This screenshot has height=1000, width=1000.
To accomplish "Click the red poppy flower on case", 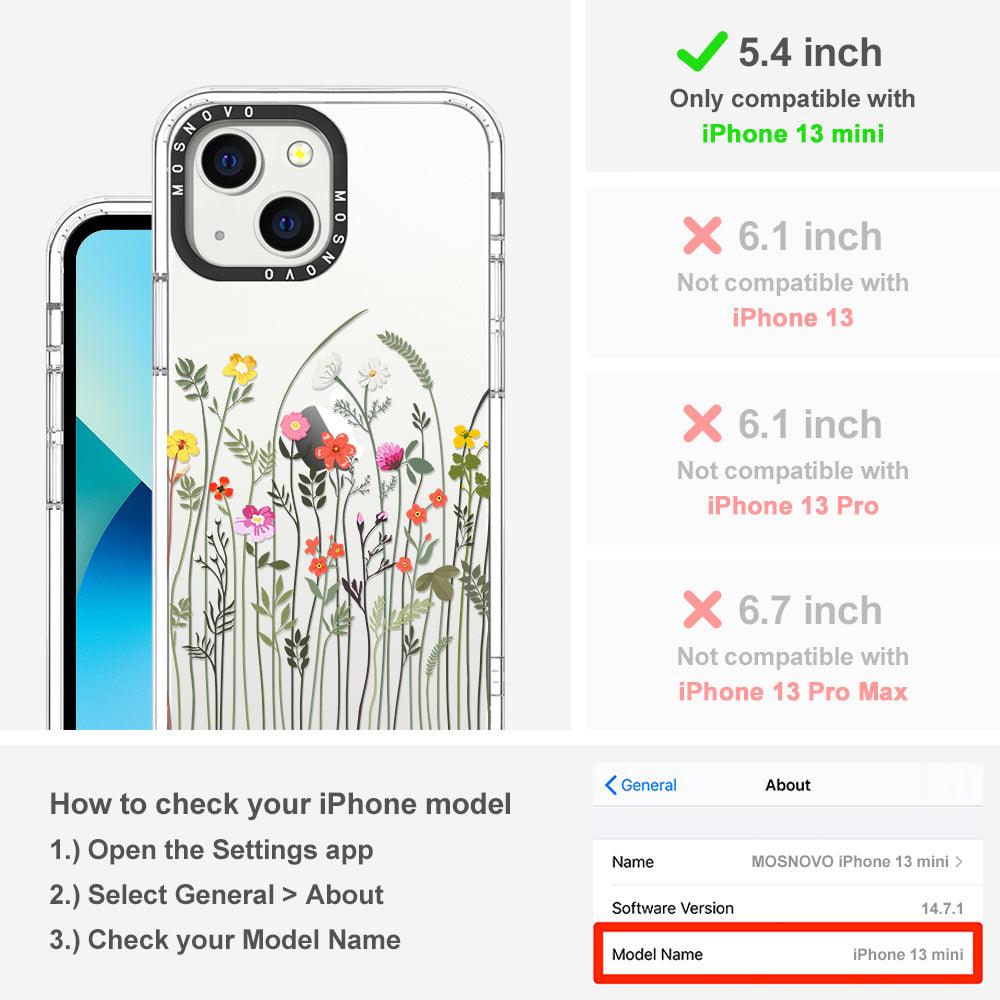I will (x=334, y=450).
